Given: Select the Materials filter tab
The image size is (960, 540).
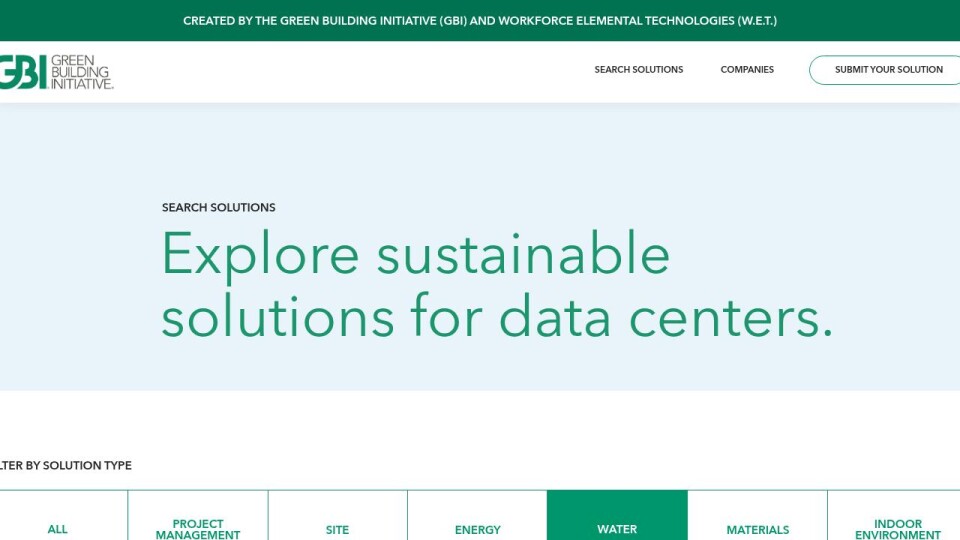Looking at the screenshot, I should pos(757,529).
